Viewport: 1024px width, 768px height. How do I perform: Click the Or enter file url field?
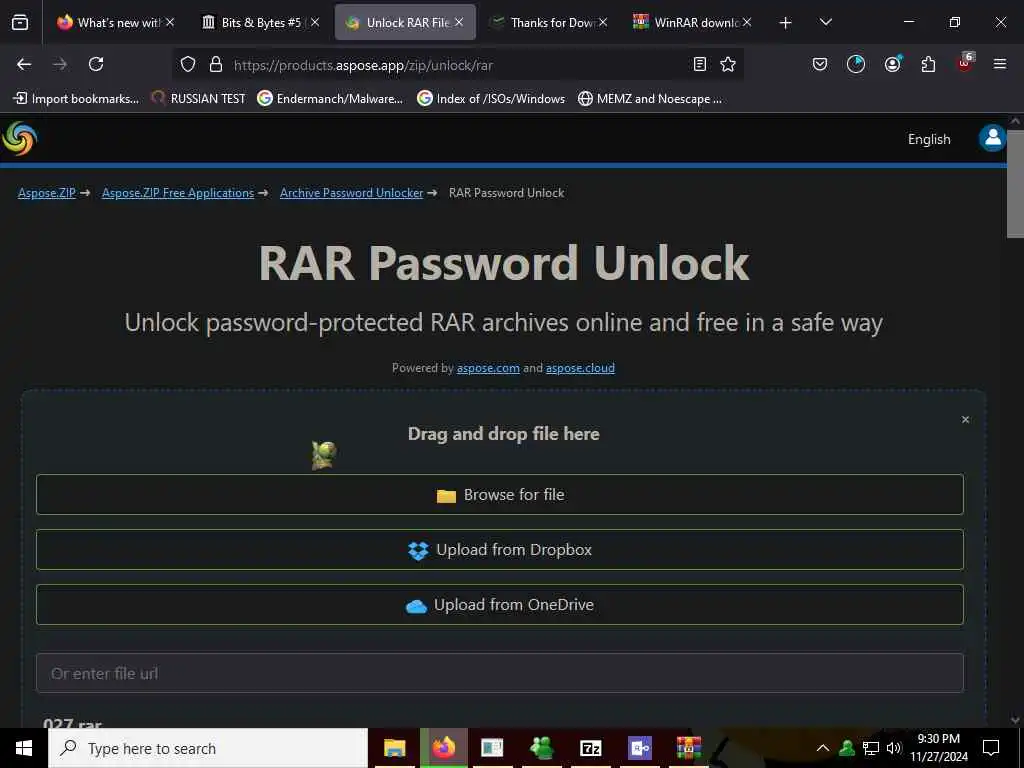point(500,673)
